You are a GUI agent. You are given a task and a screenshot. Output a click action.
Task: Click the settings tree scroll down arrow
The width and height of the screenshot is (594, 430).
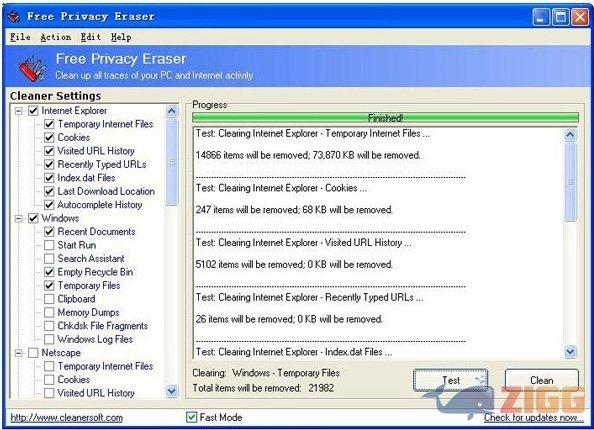[x=172, y=391]
